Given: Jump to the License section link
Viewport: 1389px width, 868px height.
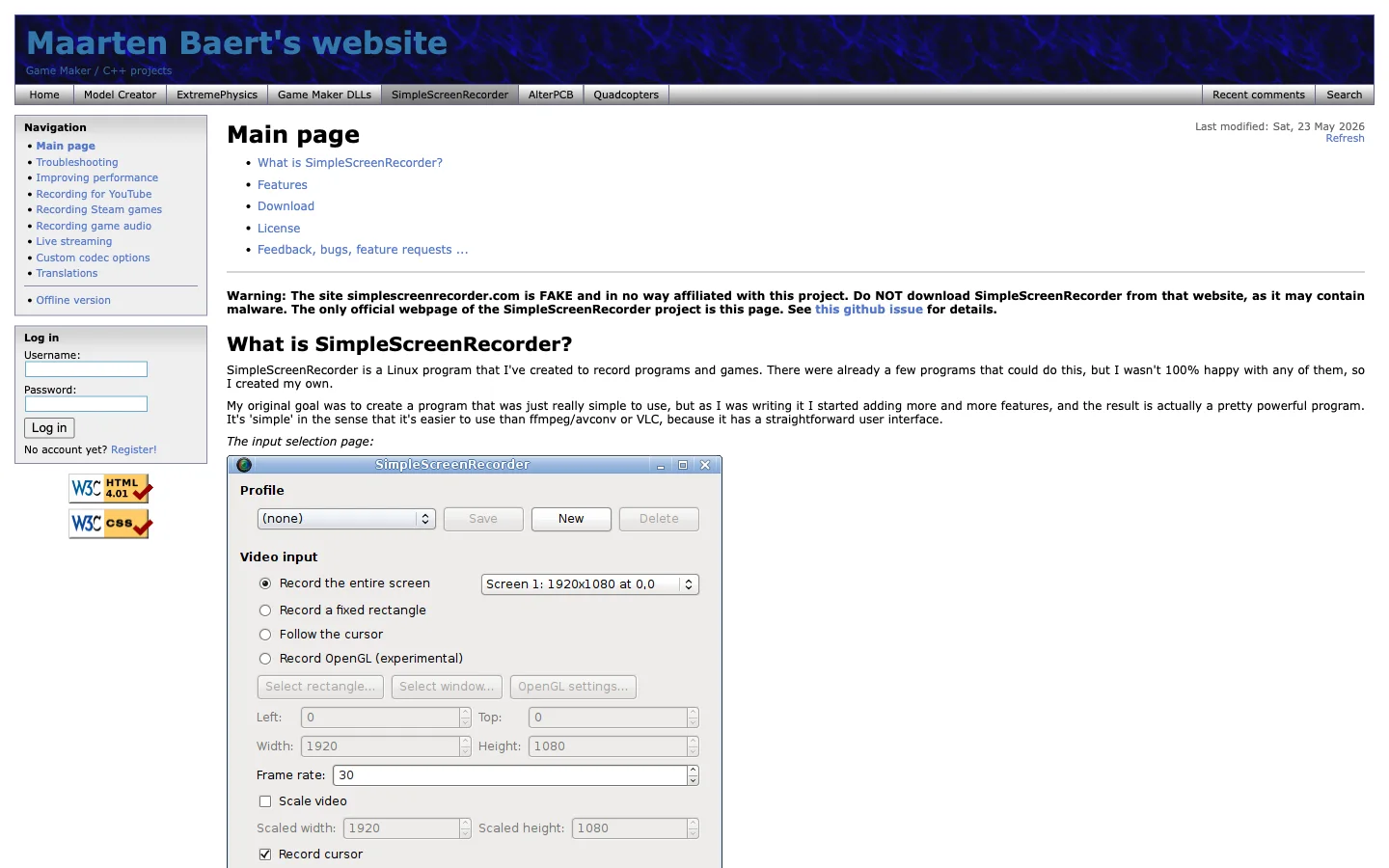Looking at the screenshot, I should tap(279, 229).
